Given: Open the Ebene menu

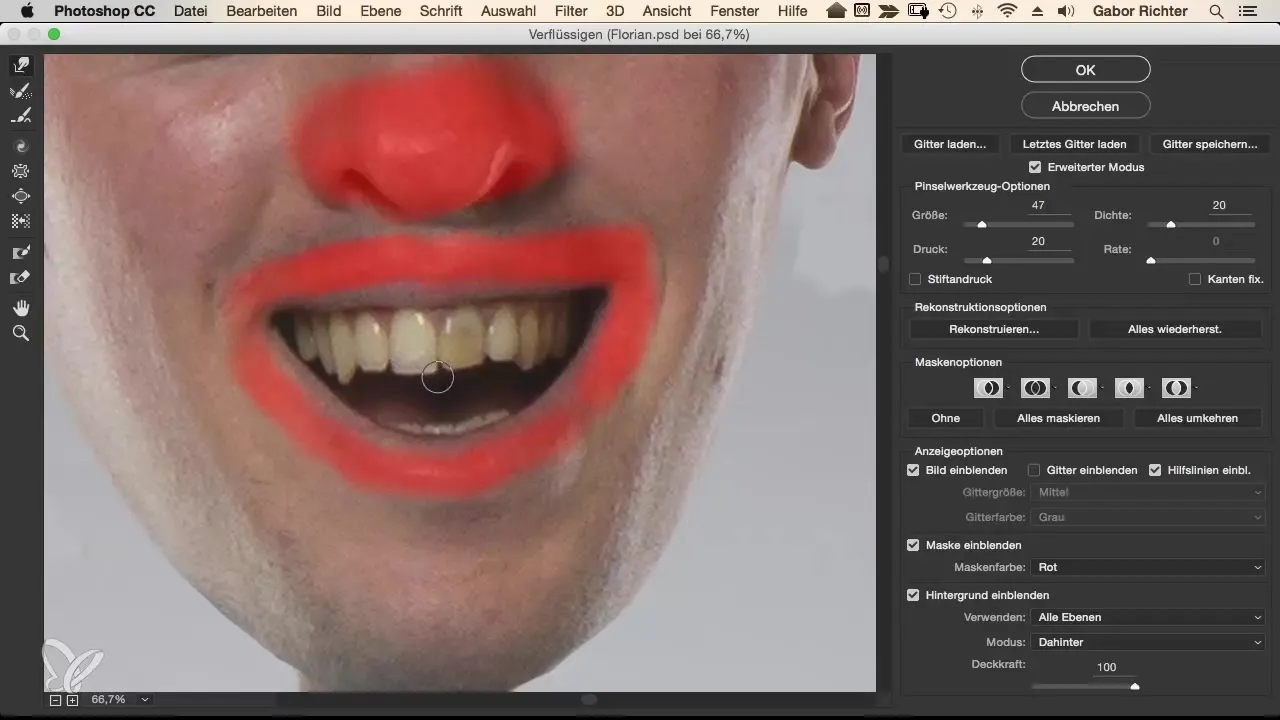Looking at the screenshot, I should (380, 11).
